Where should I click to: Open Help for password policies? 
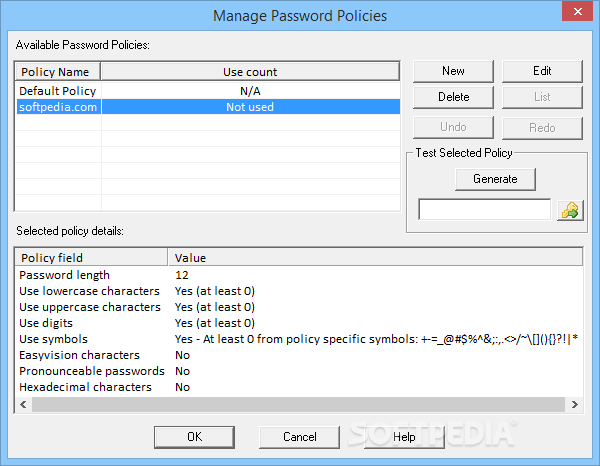coord(404,437)
